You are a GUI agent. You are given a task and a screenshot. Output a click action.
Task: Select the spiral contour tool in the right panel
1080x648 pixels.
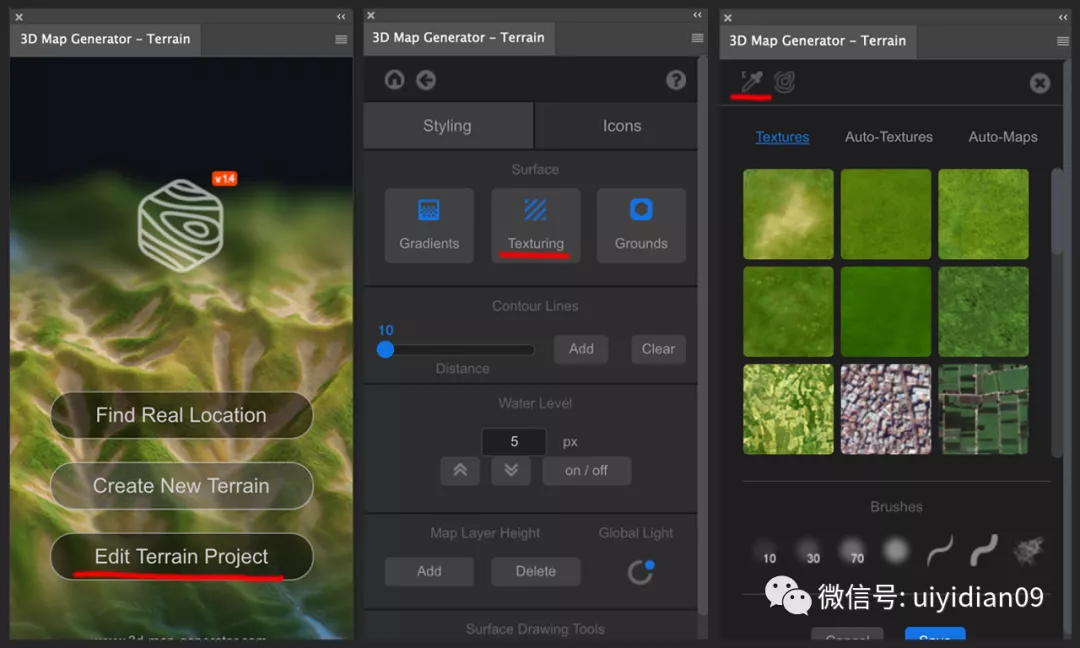click(x=785, y=82)
